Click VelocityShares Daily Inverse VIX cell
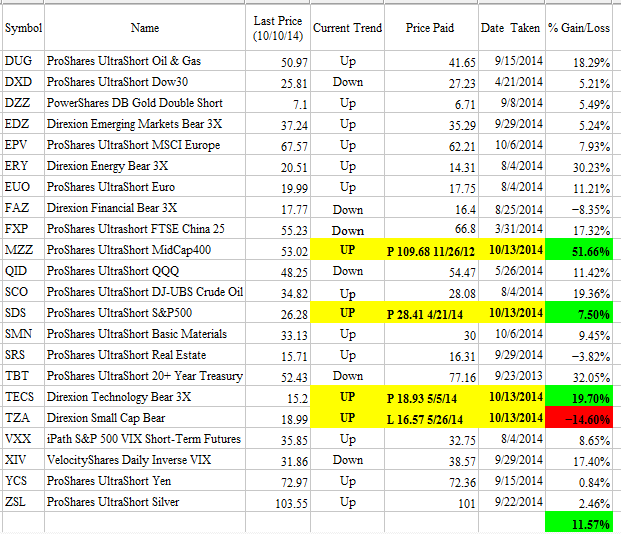 145,460
